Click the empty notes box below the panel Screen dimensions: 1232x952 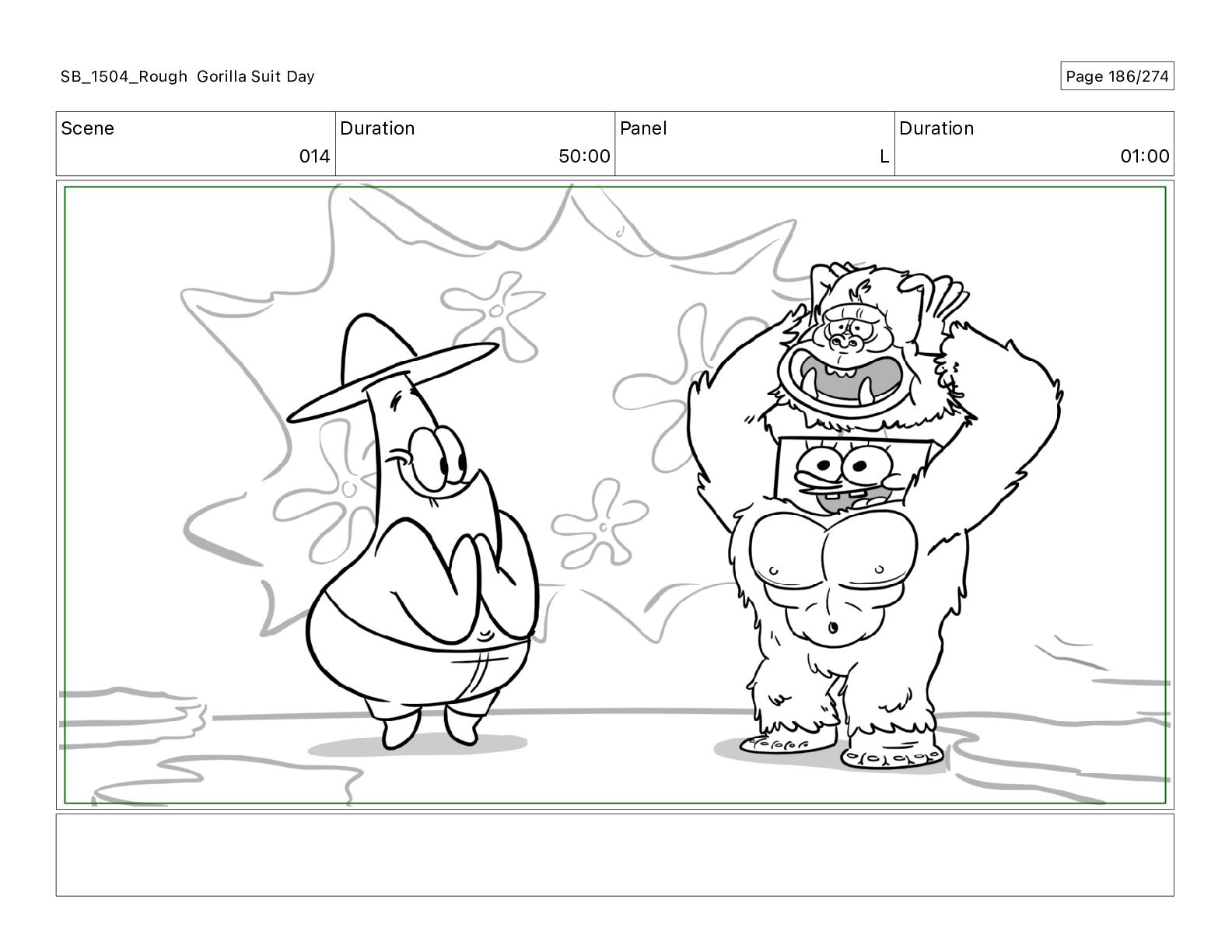614,855
